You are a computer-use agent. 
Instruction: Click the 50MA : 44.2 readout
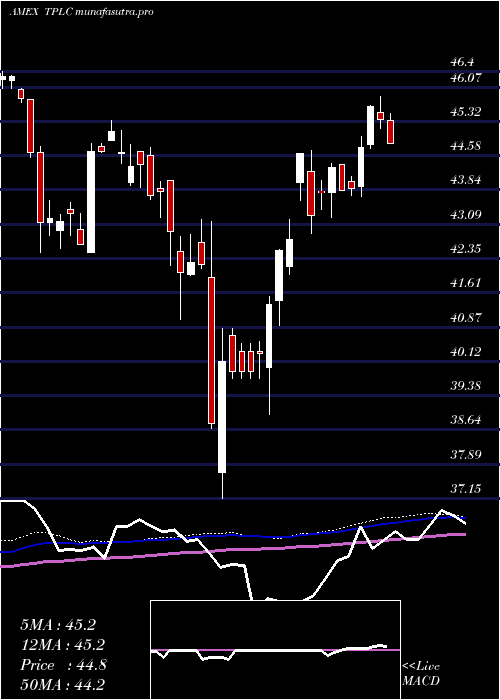pos(62,684)
